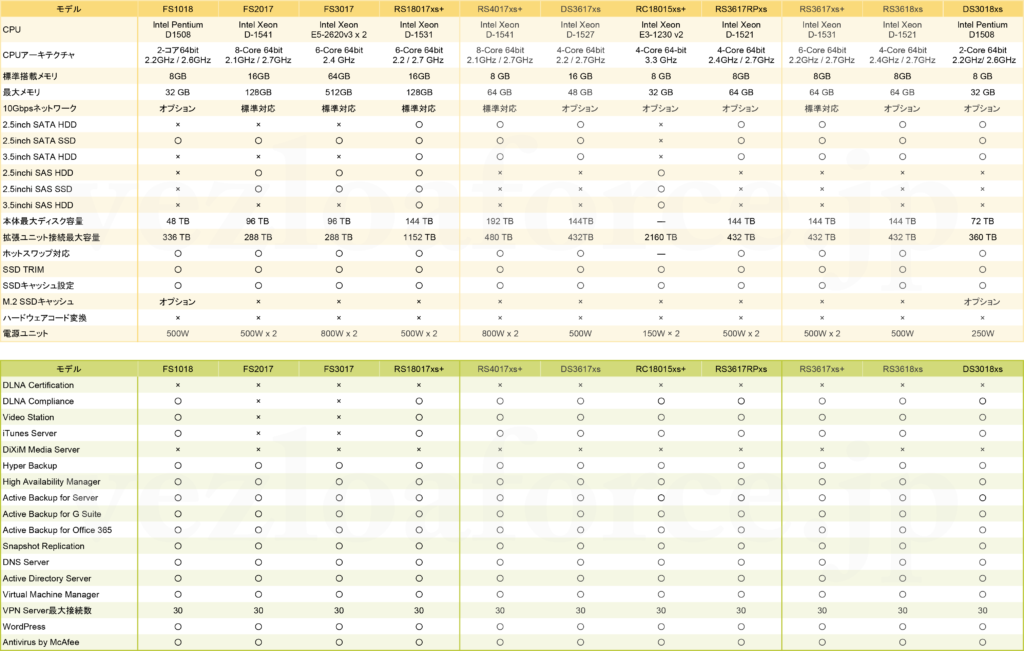Select the "10Gbpsネットワーク" row label
The image size is (1024, 651).
[40, 108]
